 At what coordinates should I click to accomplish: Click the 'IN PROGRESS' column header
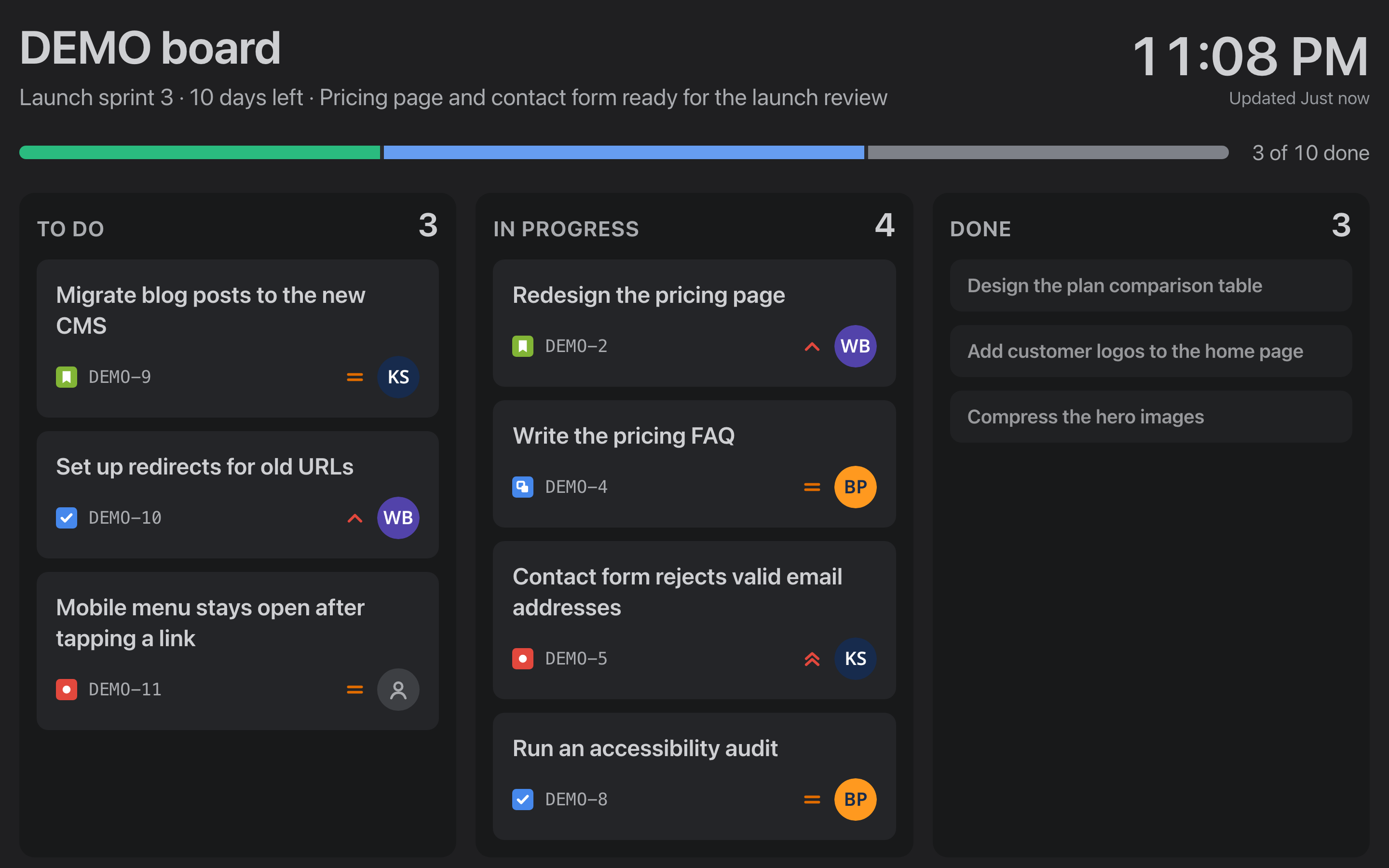click(x=566, y=229)
